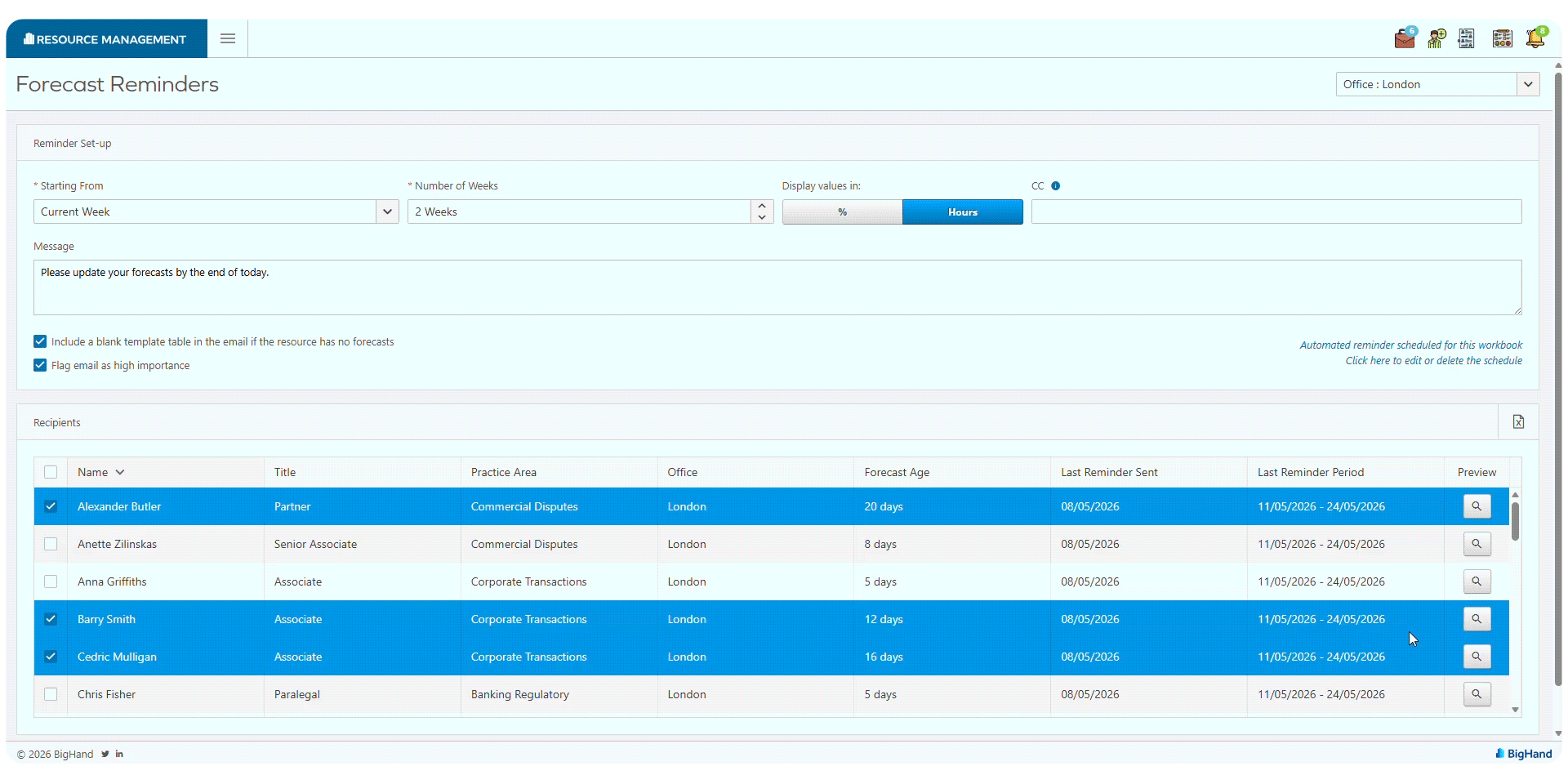Image resolution: width=1568 pixels, height=784 pixels.
Task: Click the CC info icon
Action: (x=1055, y=186)
